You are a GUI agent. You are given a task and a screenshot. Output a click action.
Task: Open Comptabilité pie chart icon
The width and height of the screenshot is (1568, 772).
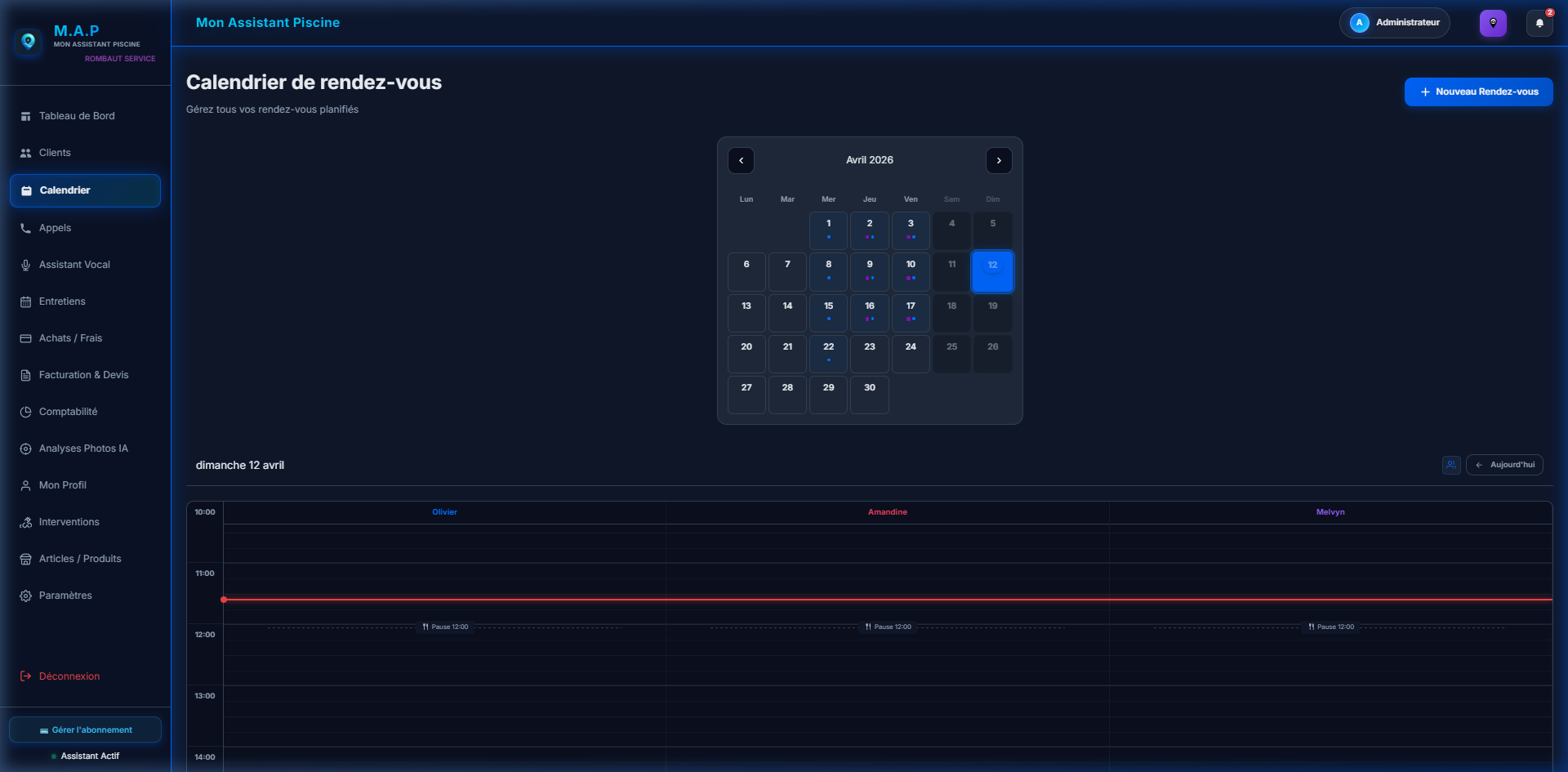click(x=25, y=413)
